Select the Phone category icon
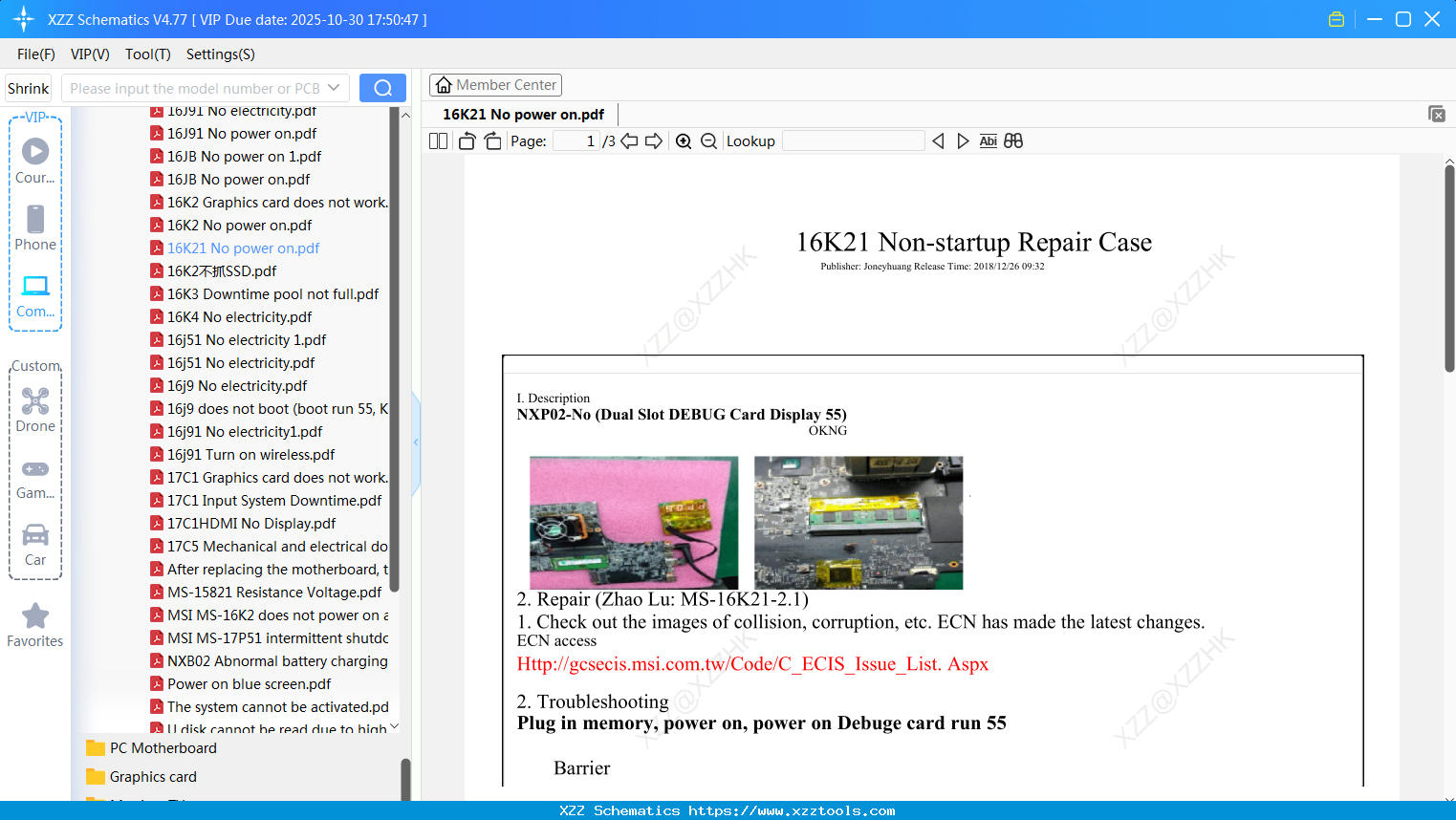Viewport: 1456px width, 820px height. pyautogui.click(x=35, y=227)
